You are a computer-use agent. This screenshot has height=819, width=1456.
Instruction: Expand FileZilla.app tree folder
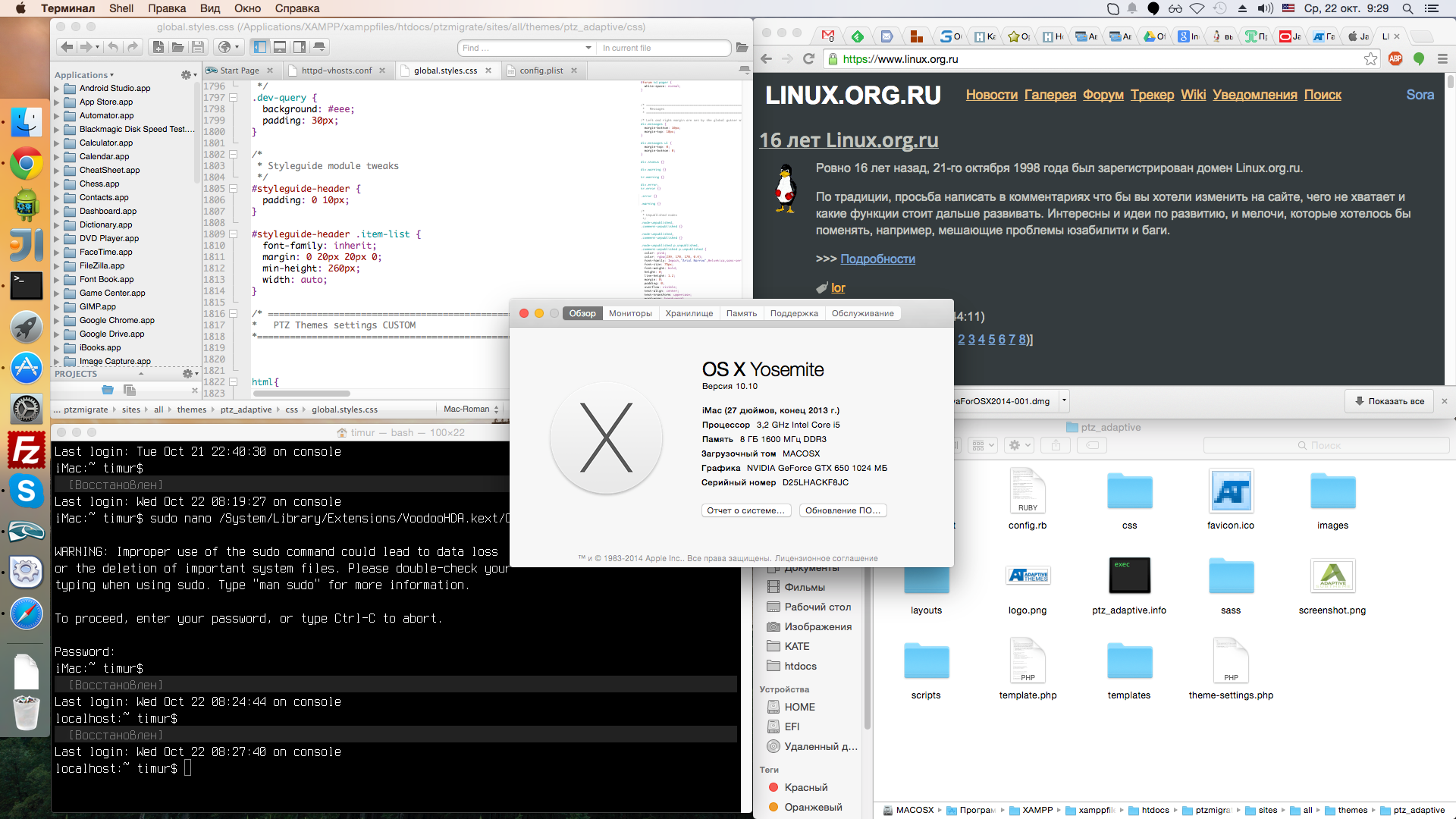tap(57, 266)
